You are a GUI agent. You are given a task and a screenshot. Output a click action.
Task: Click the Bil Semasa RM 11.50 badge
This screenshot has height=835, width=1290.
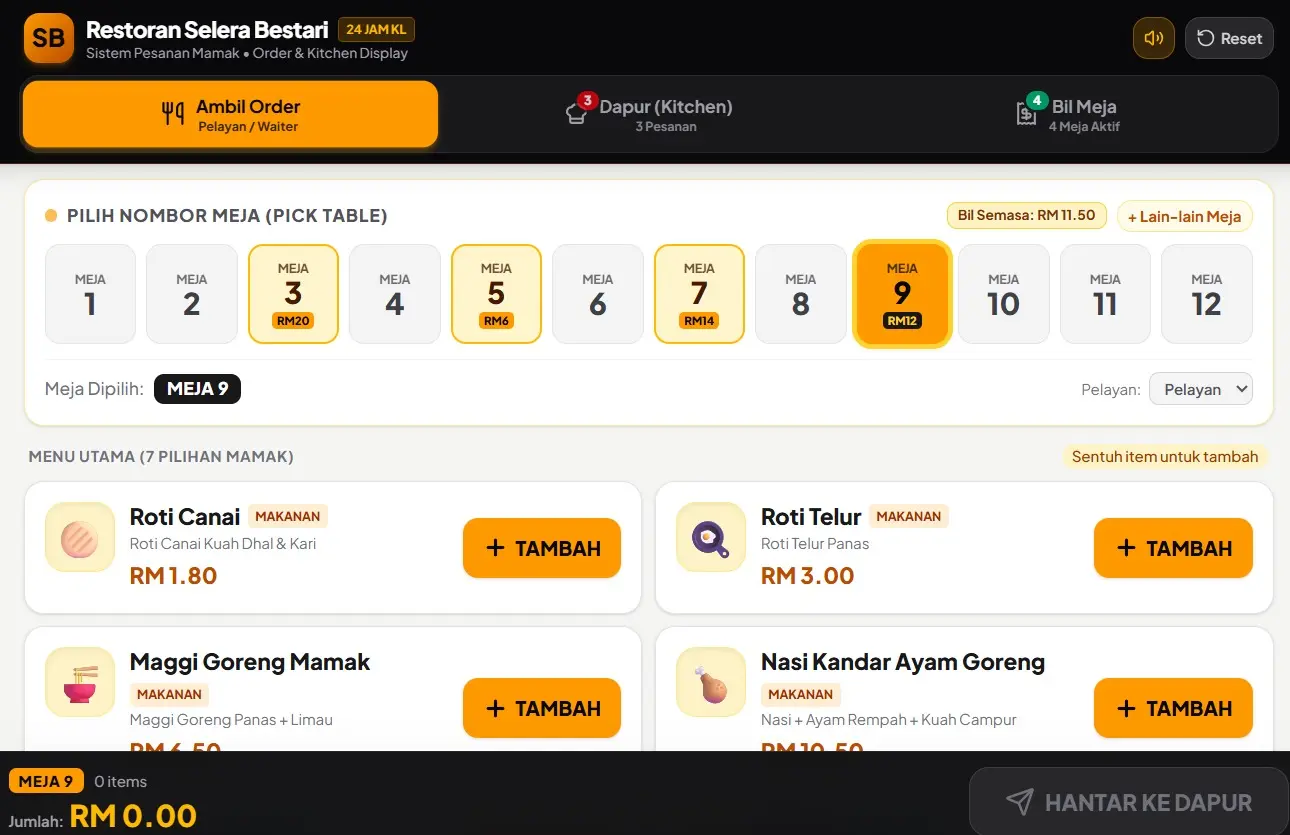[x=1026, y=215]
